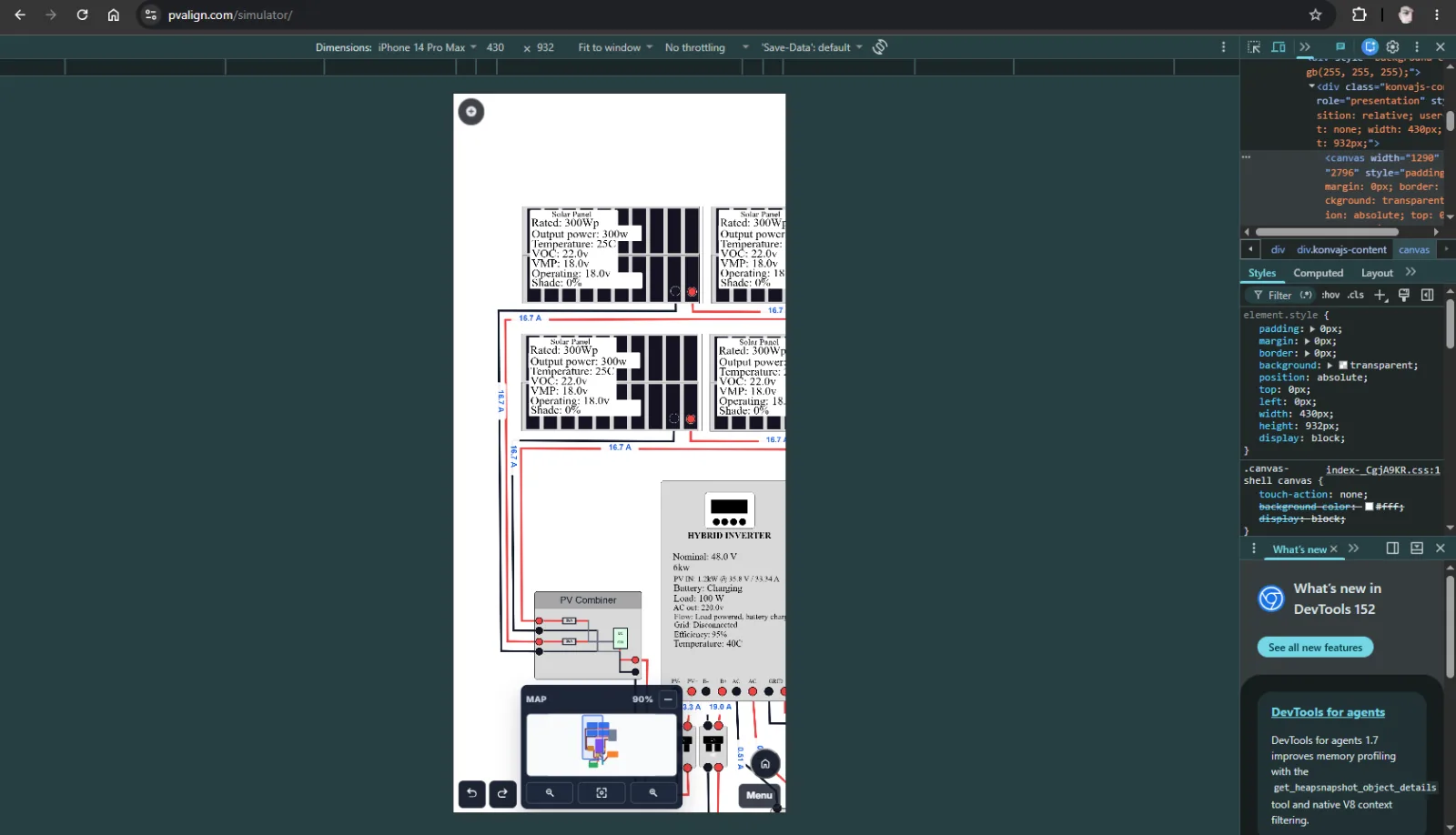Rotate the device viewport orientation
The width and height of the screenshot is (1456, 835).
tap(880, 47)
